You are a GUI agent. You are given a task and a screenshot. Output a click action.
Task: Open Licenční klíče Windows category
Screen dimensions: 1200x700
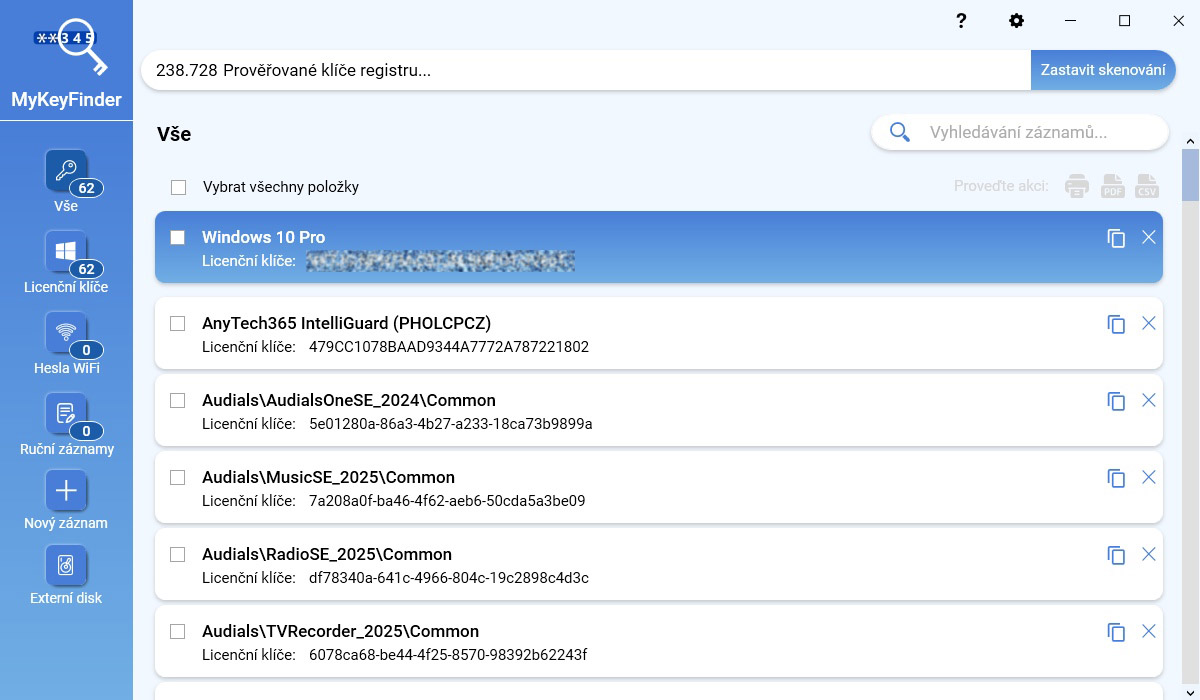coord(66,262)
